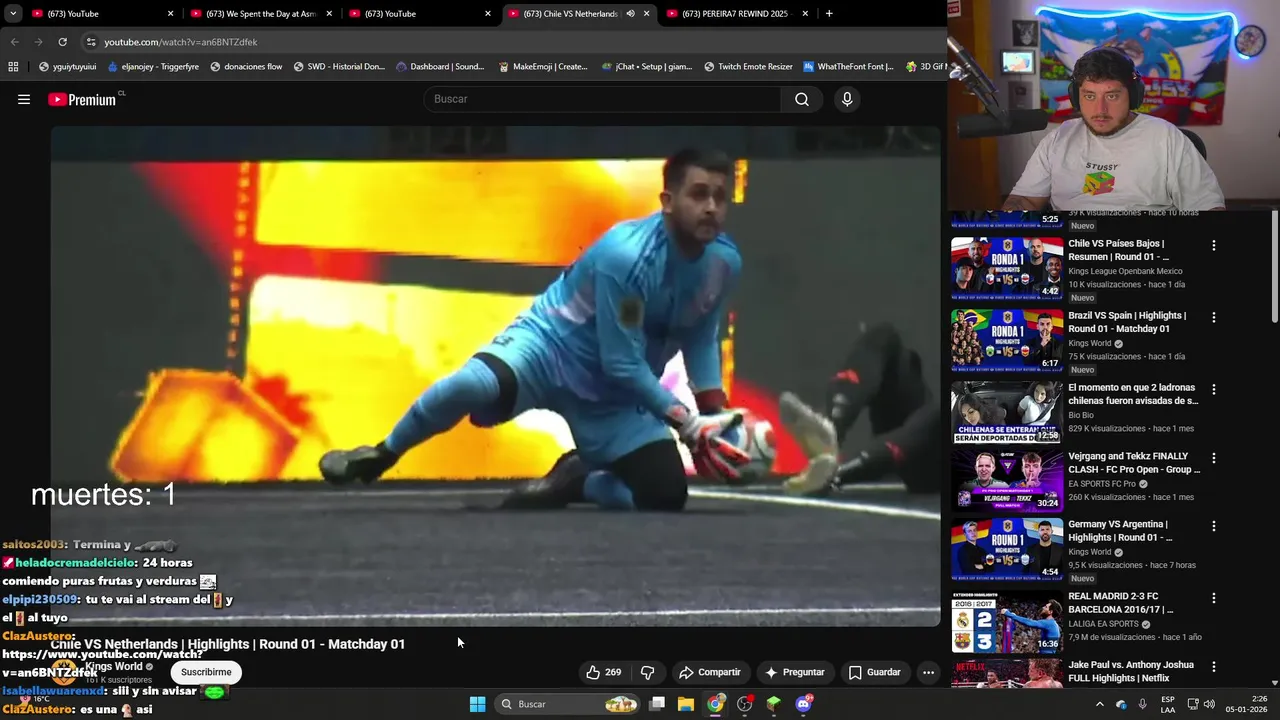Open yguiytuyuiui bookmark
Viewport: 1280px width, 720px height.
click(67, 67)
